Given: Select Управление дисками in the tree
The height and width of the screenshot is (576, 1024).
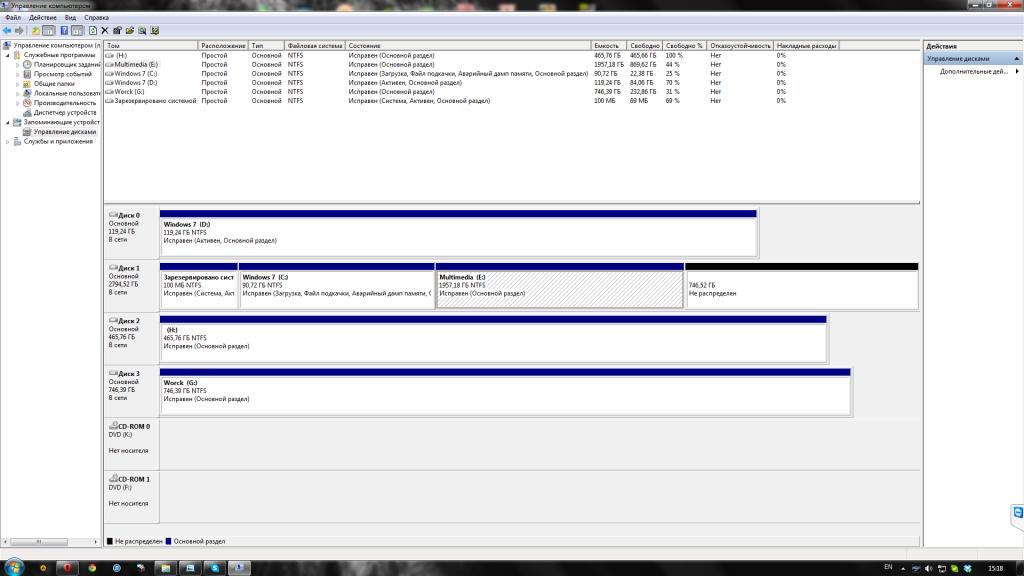Looking at the screenshot, I should pyautogui.click(x=65, y=132).
